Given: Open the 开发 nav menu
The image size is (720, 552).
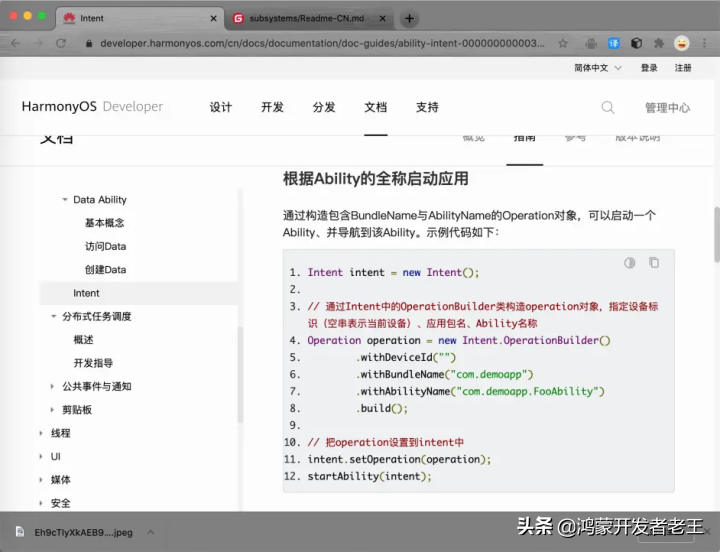Looking at the screenshot, I should tap(272, 107).
